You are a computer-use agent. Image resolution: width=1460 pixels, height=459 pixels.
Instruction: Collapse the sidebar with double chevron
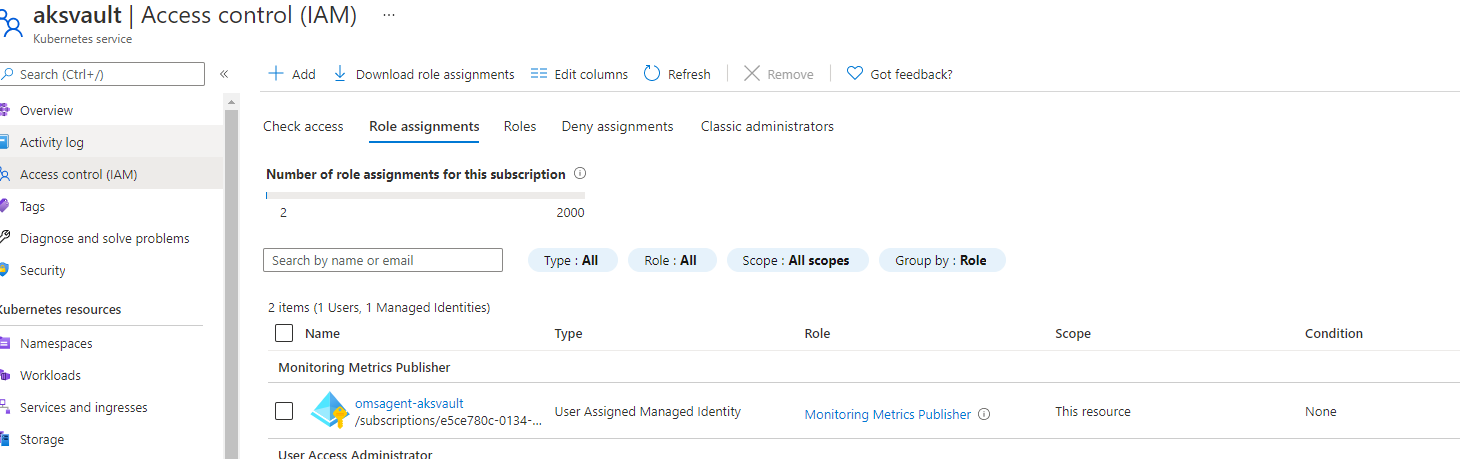coord(224,74)
